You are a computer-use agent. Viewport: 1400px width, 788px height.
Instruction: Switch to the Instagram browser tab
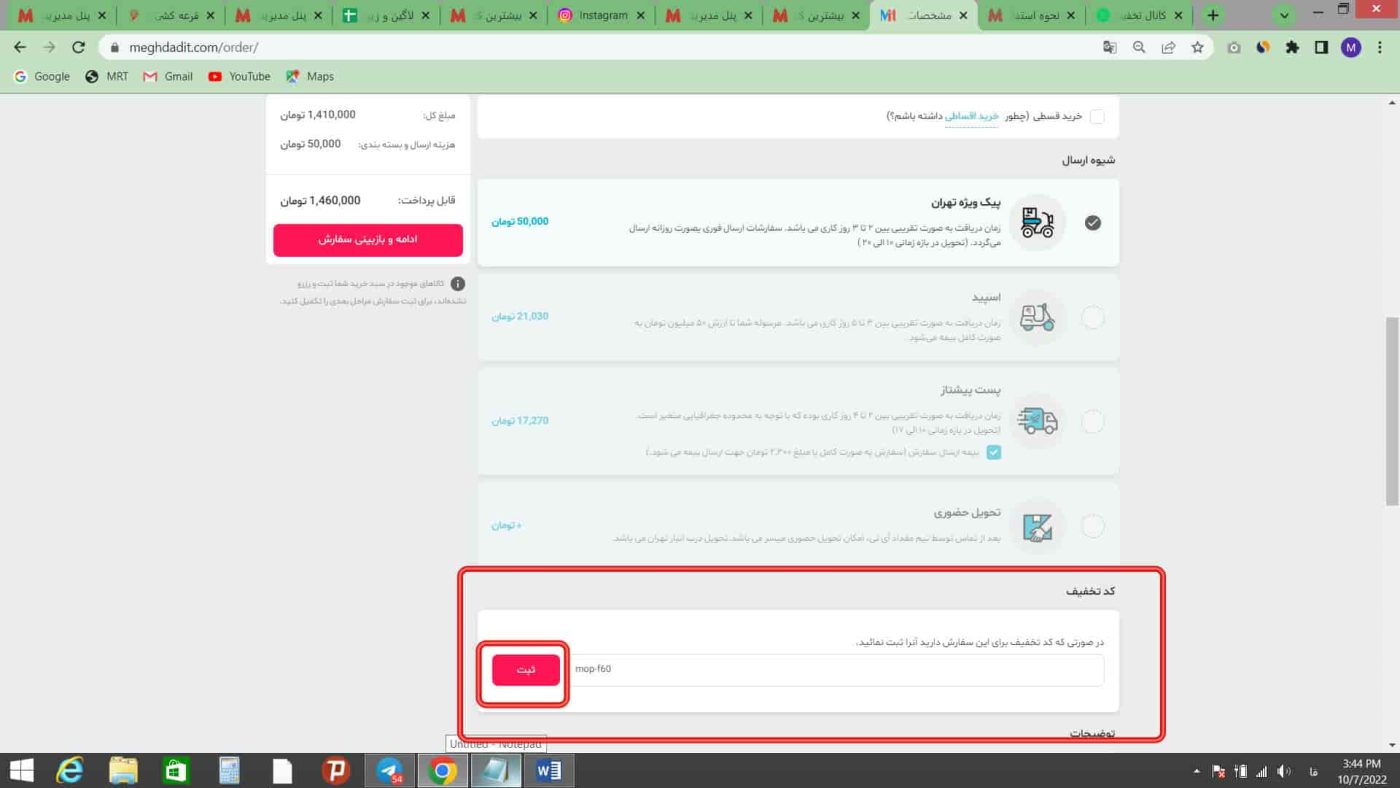click(x=597, y=15)
